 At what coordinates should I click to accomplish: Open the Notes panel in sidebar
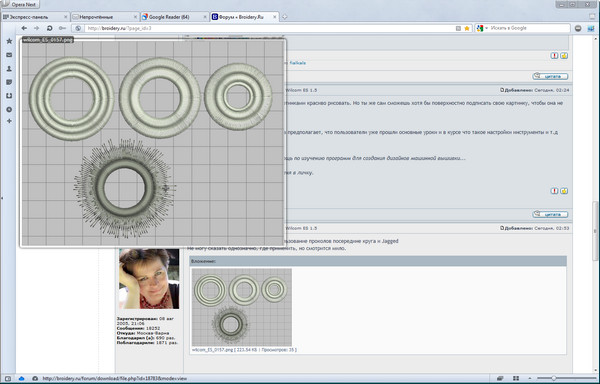click(x=9, y=82)
